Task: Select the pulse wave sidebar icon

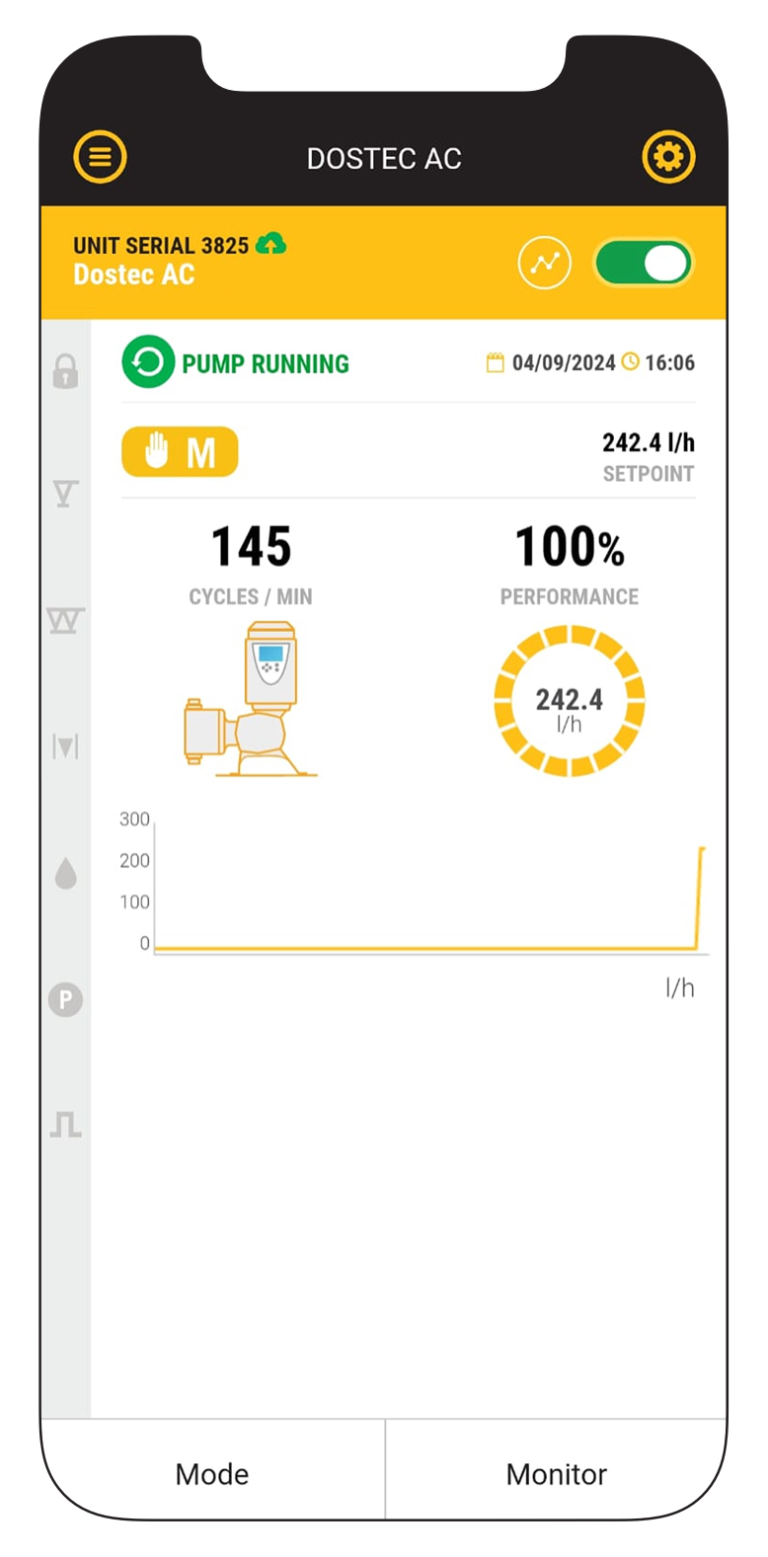Action: click(66, 1125)
